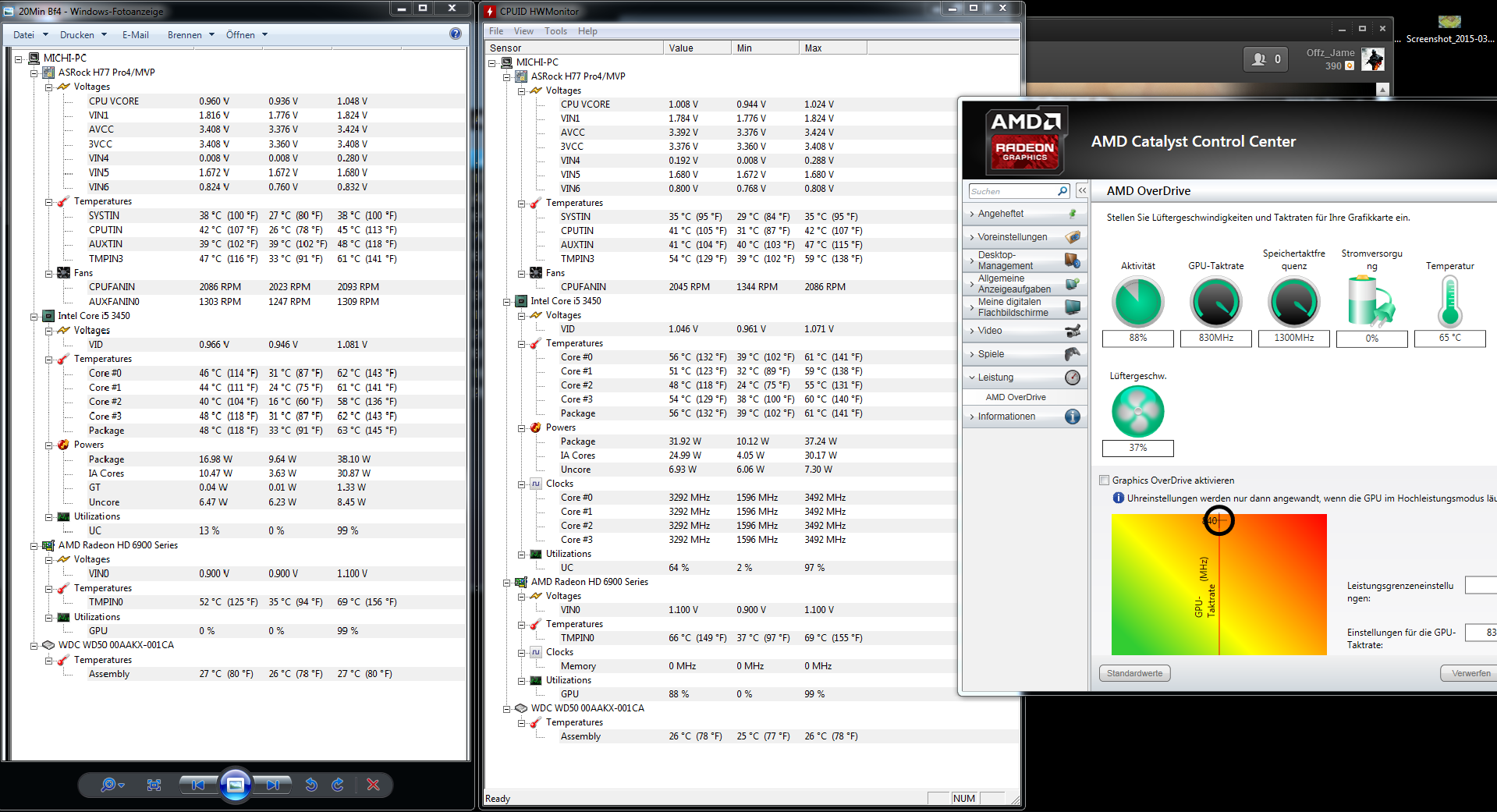The width and height of the screenshot is (1497, 812).
Task: Click the scroll-up arrow below the Offz_Jame avatar
Action: [1382, 90]
